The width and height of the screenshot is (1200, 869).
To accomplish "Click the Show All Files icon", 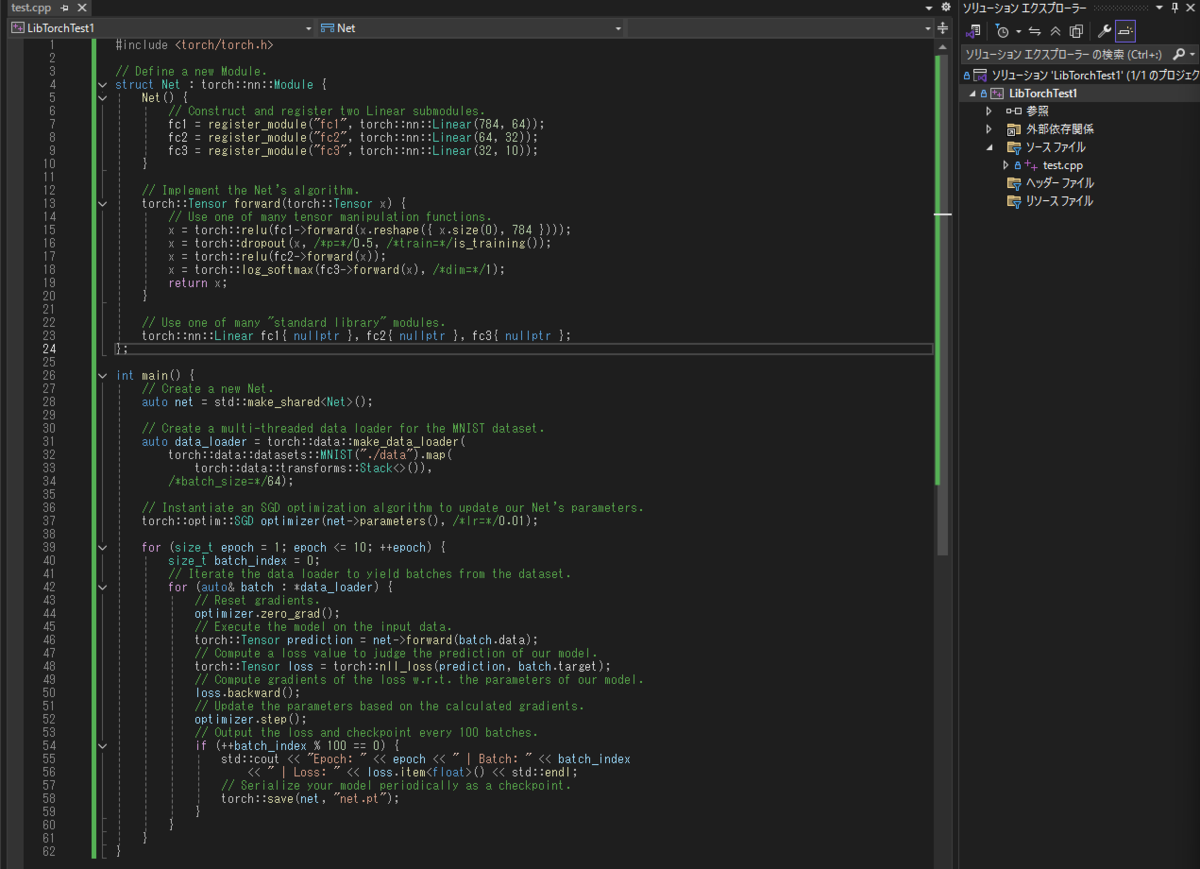I will click(1076, 31).
